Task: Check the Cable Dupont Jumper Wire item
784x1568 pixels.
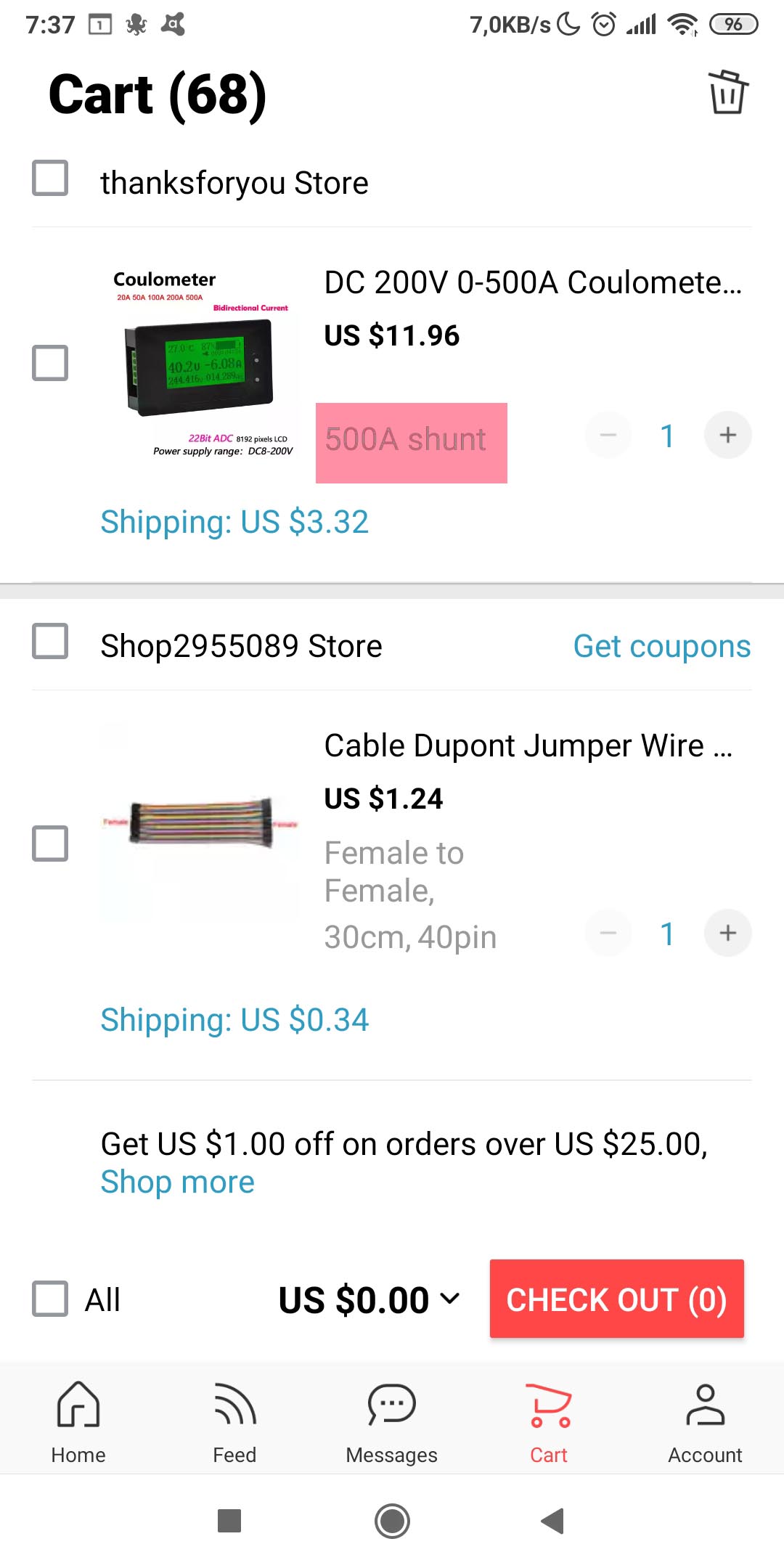Action: tap(50, 844)
